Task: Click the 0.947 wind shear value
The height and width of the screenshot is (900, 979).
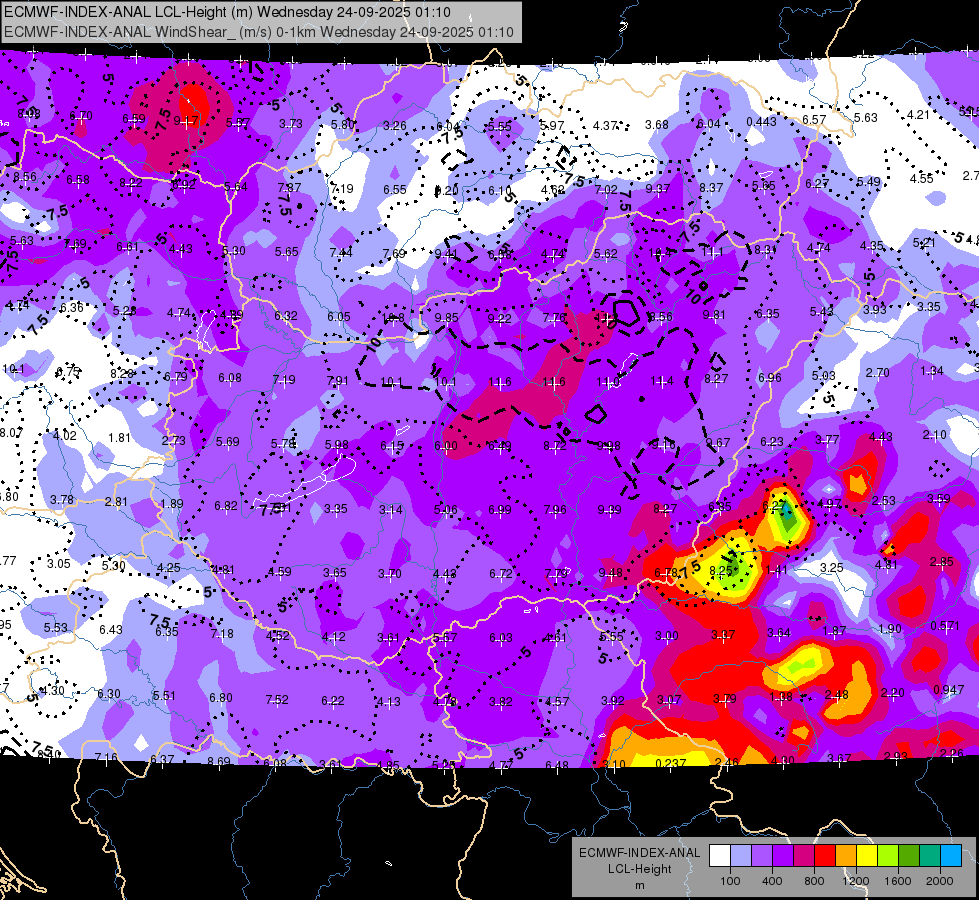Action: pos(948,690)
